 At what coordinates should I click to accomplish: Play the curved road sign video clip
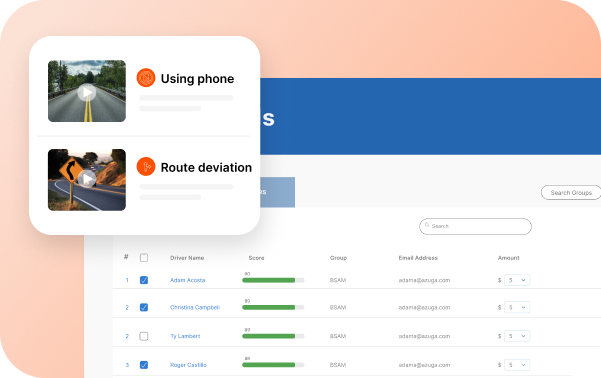[87, 179]
